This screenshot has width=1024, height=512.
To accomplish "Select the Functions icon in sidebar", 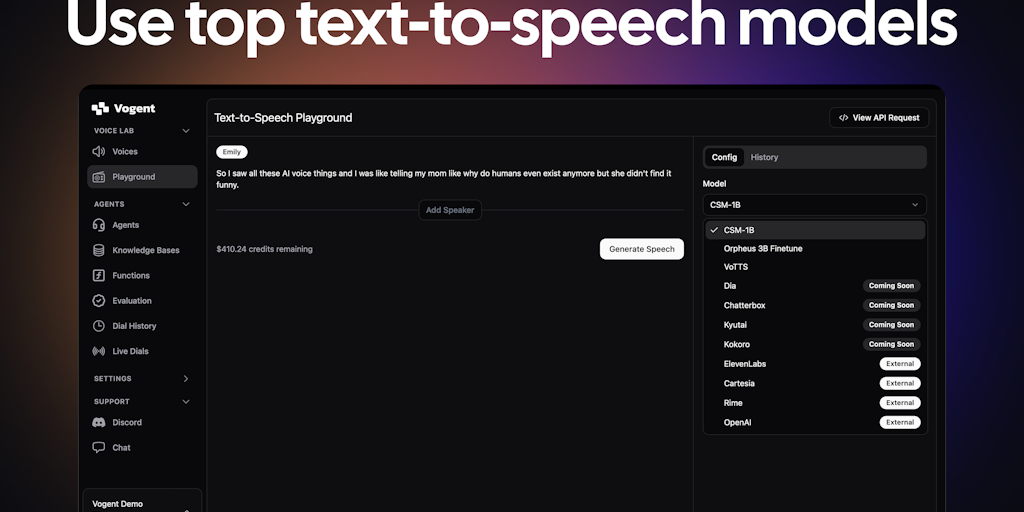I will pyautogui.click(x=98, y=275).
